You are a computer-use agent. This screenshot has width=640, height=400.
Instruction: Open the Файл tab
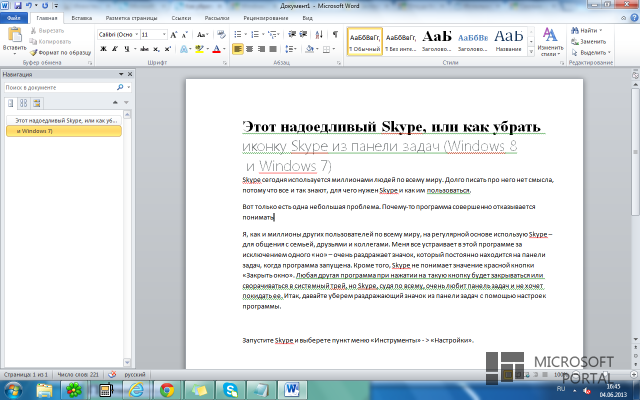[x=14, y=18]
